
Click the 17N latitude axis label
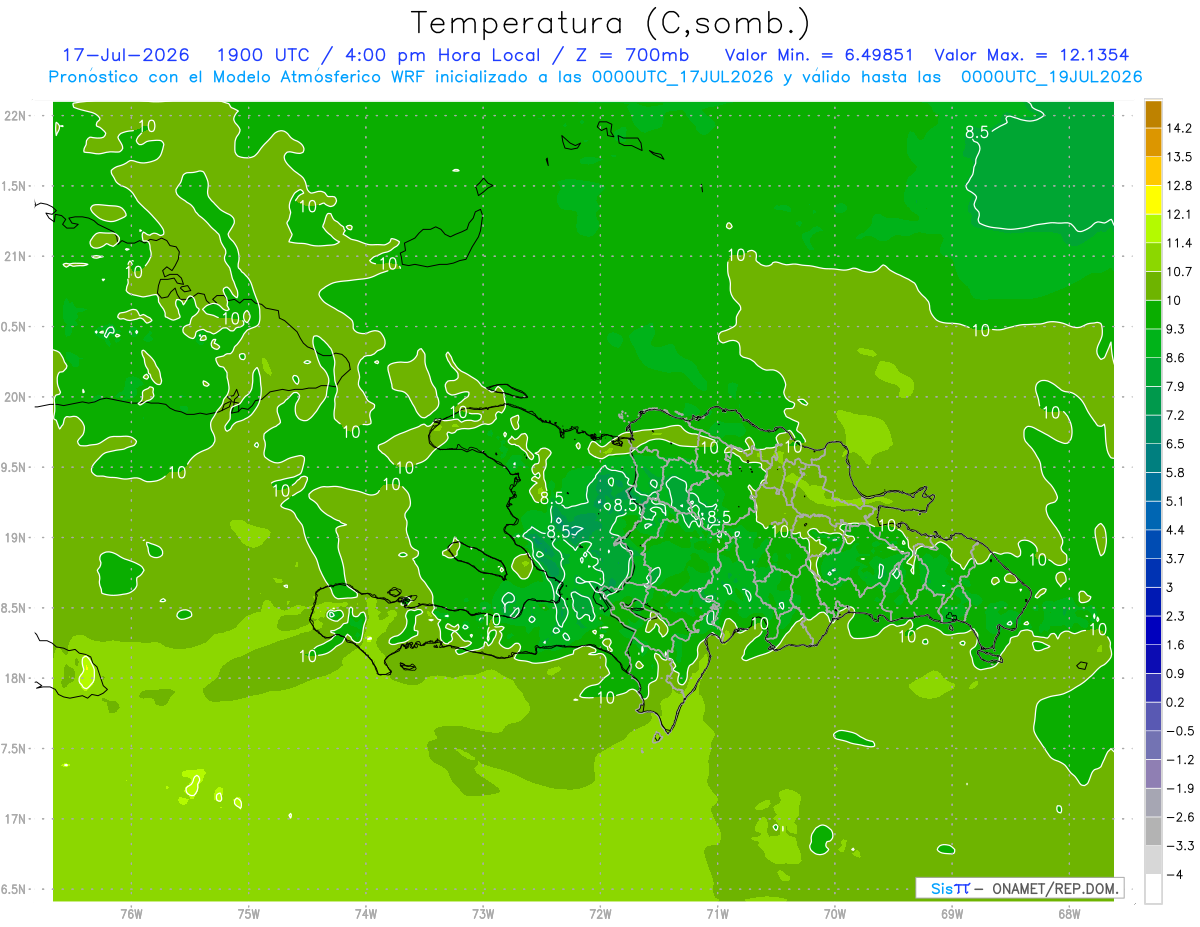(x=16, y=819)
